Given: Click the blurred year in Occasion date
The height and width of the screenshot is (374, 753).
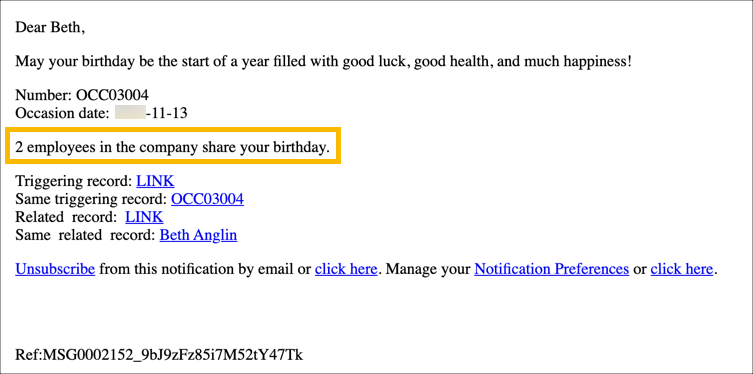Looking at the screenshot, I should pos(130,114).
